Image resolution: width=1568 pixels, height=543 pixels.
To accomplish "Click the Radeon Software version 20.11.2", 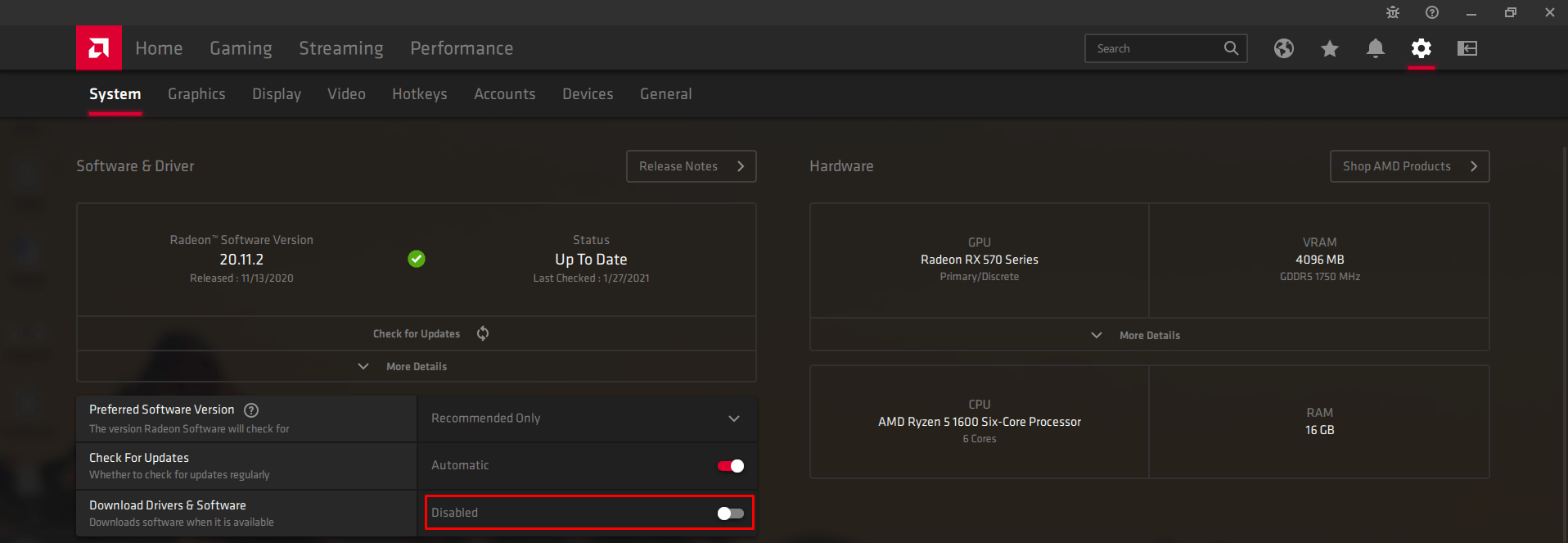I will point(241,260).
